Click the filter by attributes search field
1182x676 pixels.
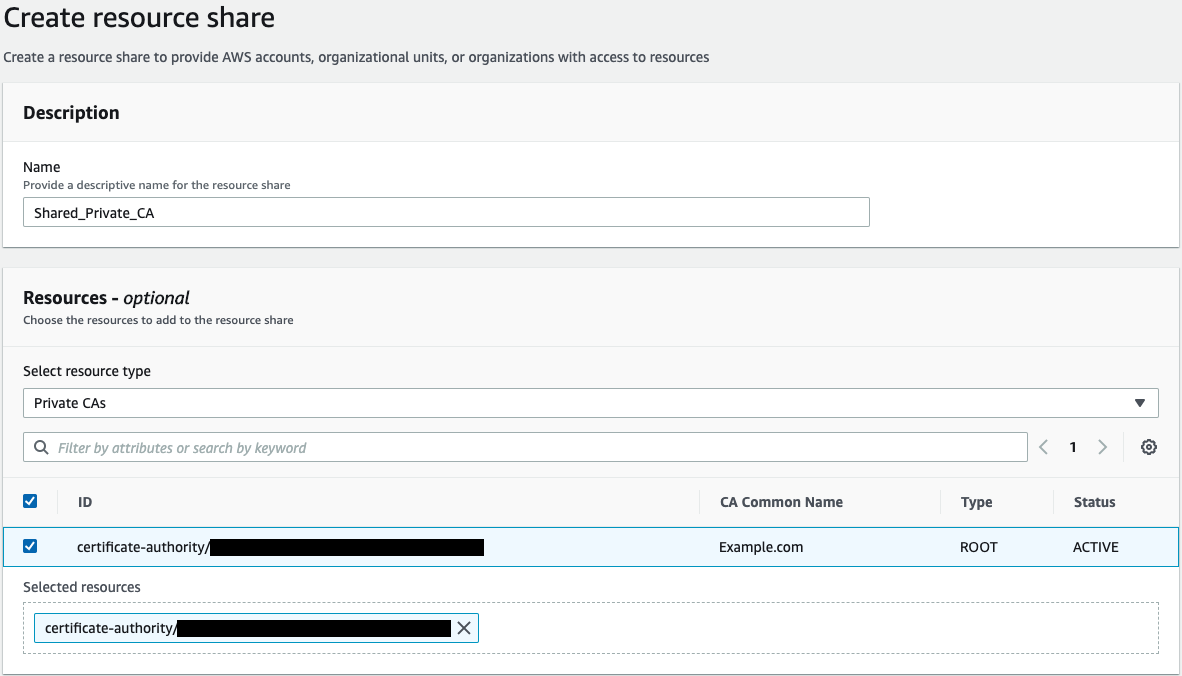400,447
